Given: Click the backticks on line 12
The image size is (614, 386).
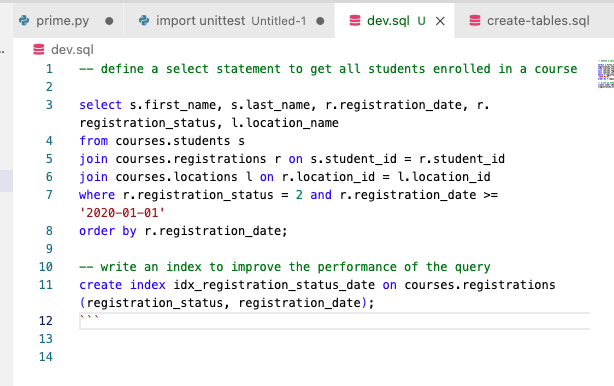Looking at the screenshot, I should (x=89, y=318).
